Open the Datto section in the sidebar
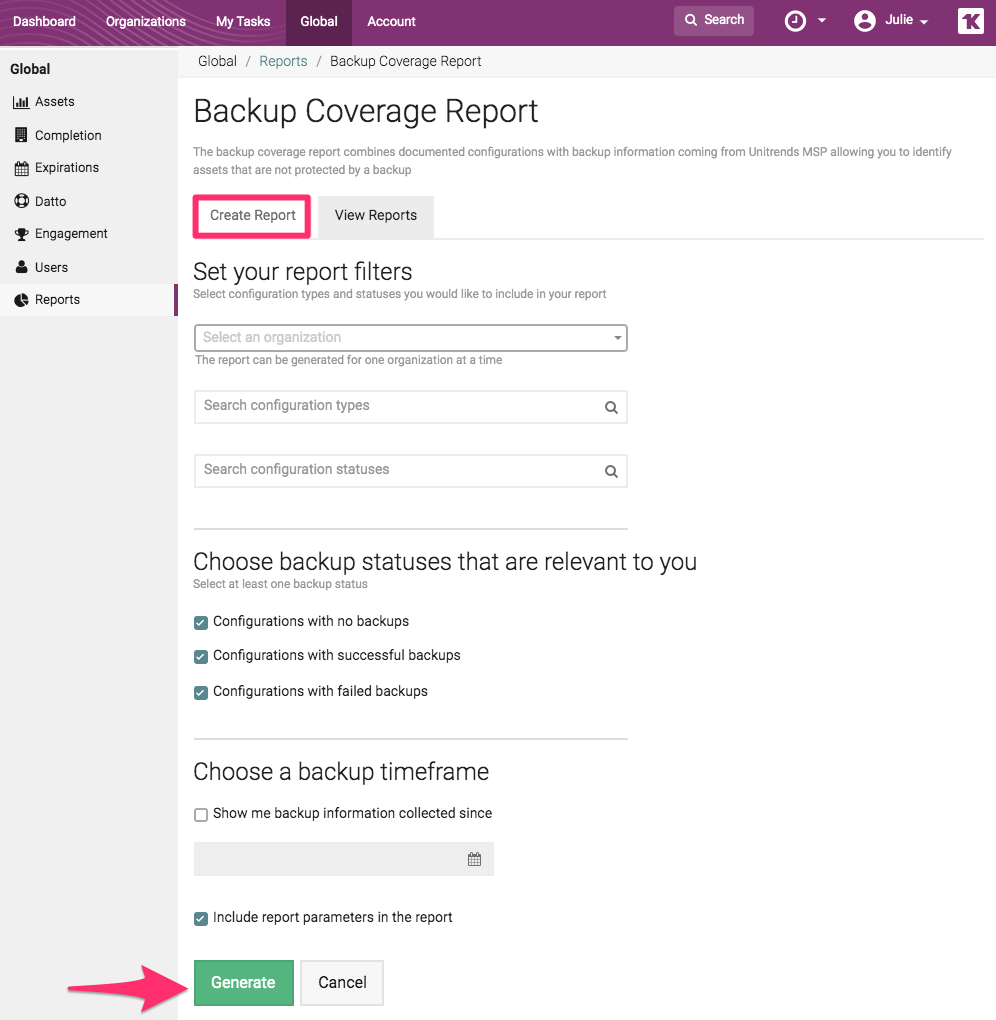 (x=51, y=201)
